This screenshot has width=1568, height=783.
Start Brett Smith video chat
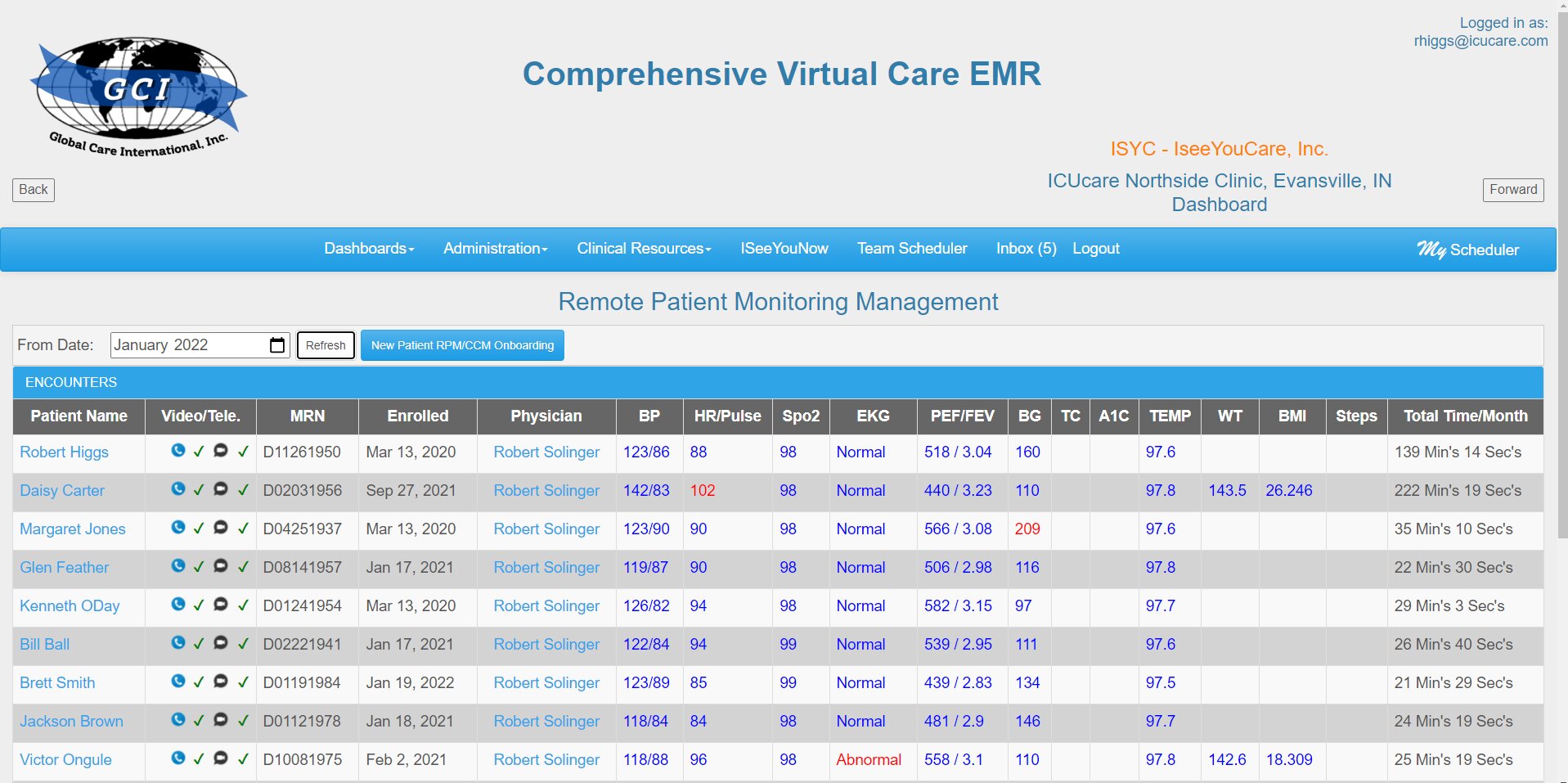point(220,681)
